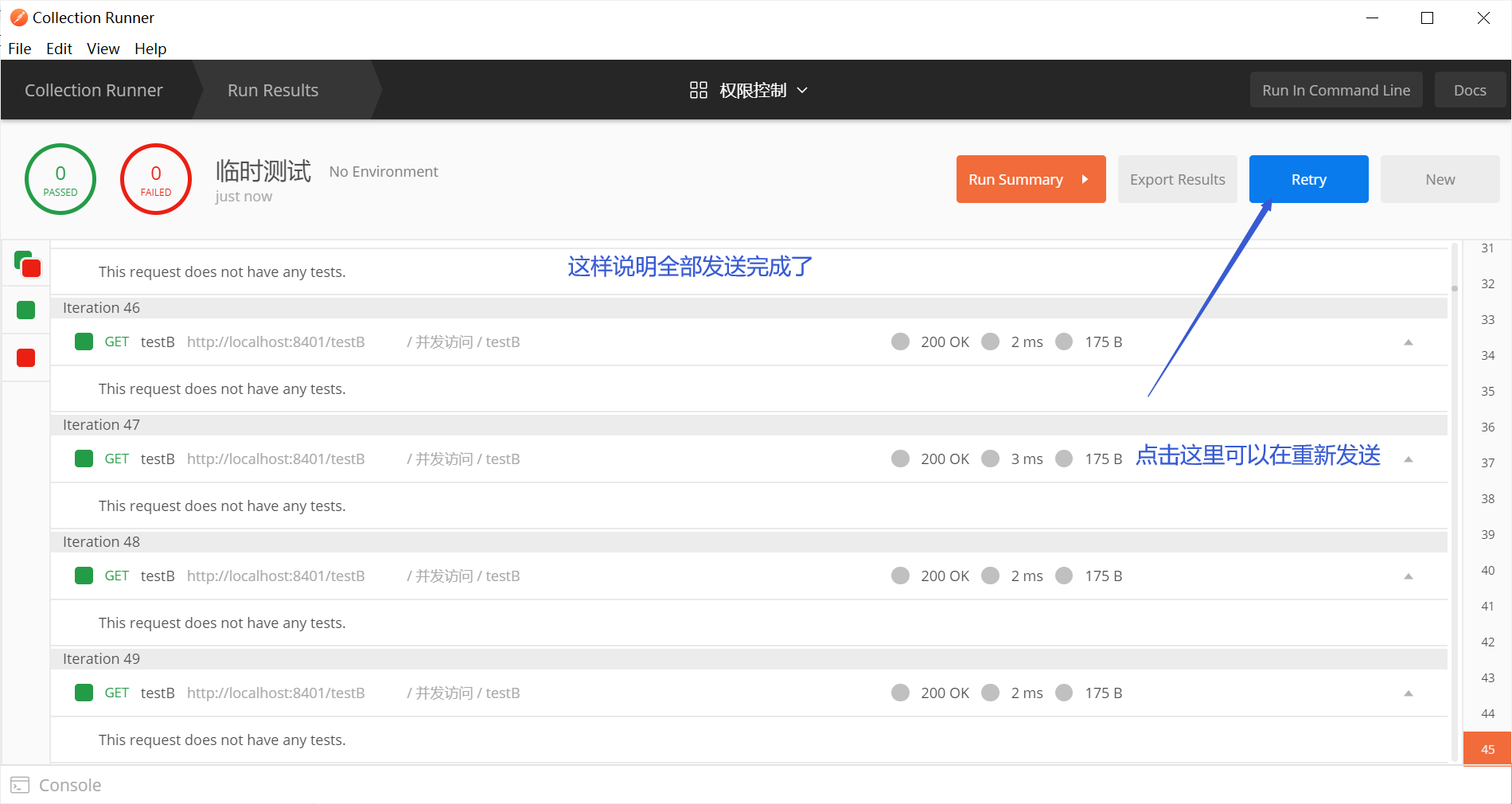Image resolution: width=1512 pixels, height=804 pixels.
Task: Click the 0 FAILED red circle indicator
Action: (x=155, y=178)
